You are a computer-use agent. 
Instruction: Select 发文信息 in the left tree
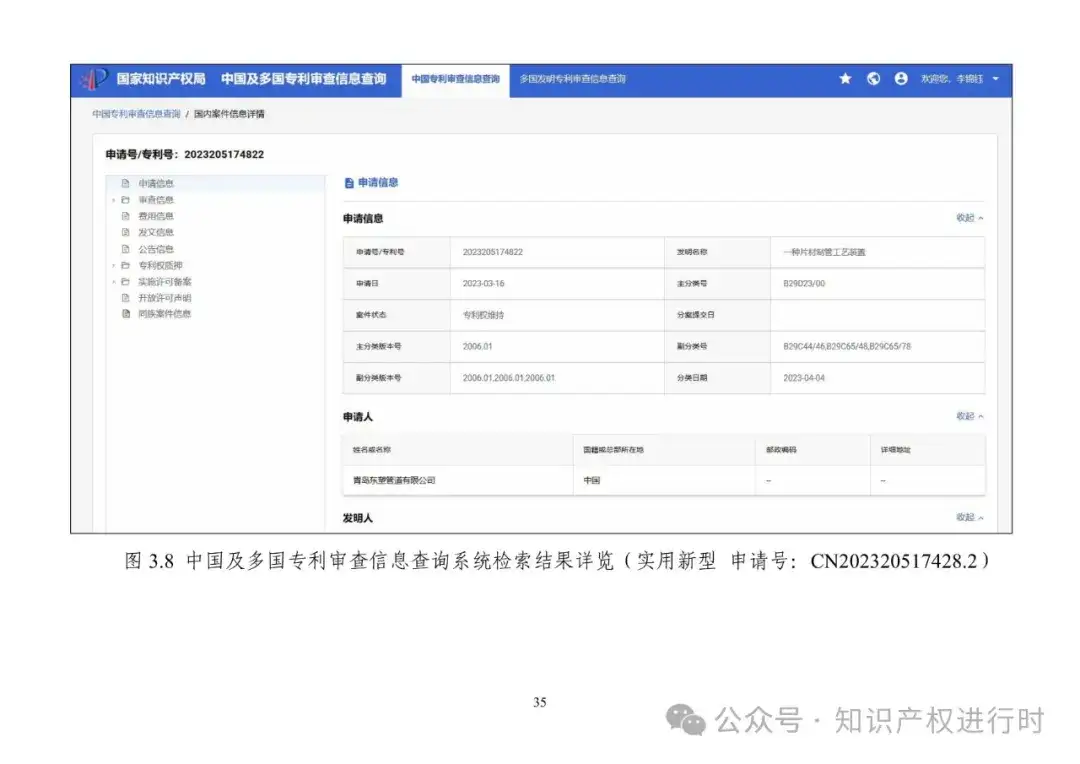pos(156,233)
